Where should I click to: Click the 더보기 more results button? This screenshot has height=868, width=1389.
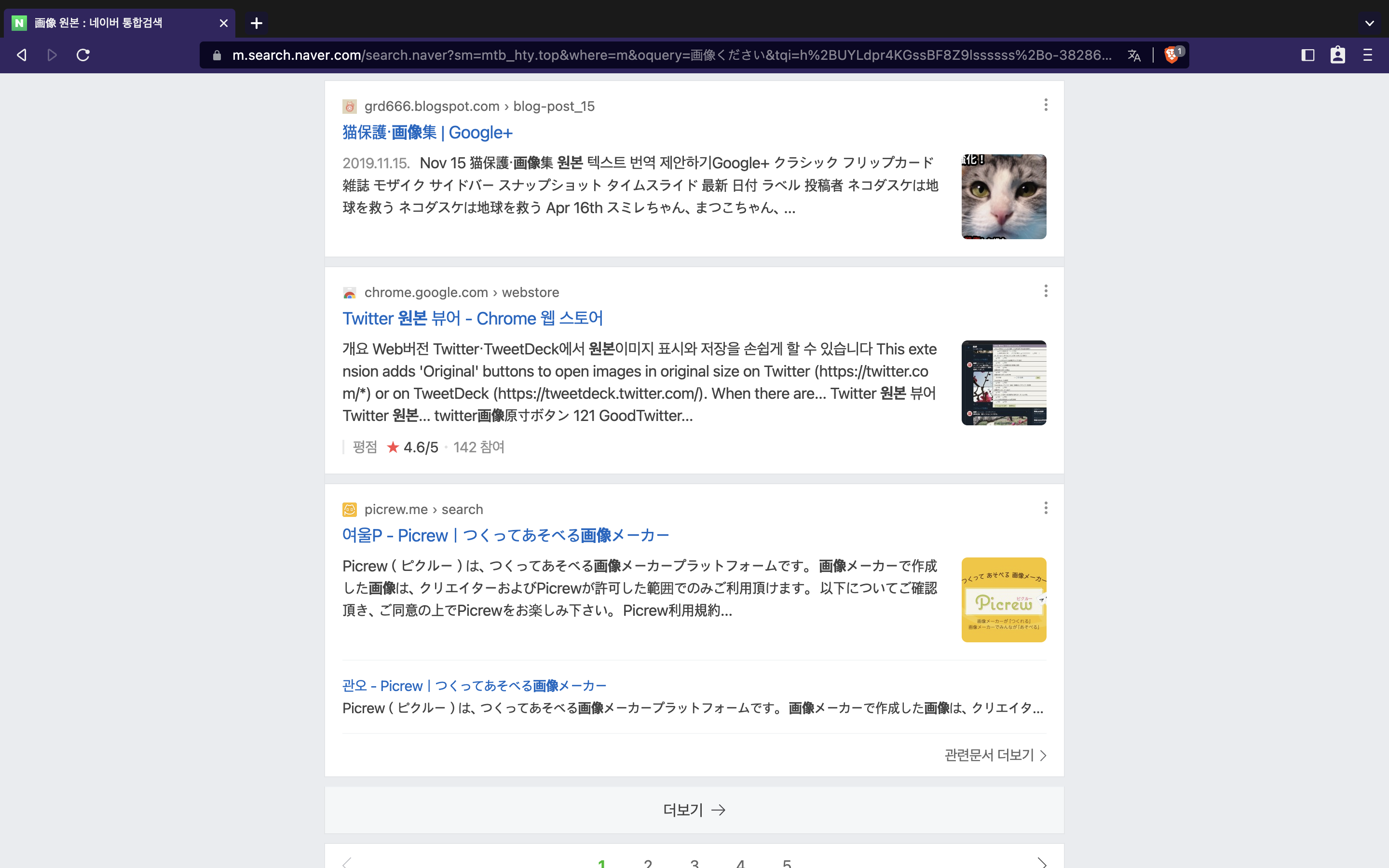coord(694,810)
